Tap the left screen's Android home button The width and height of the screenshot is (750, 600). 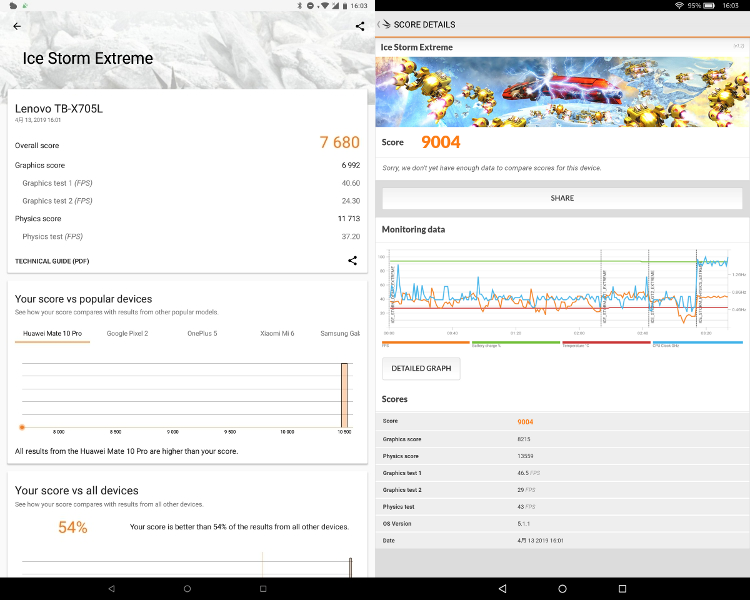click(187, 589)
